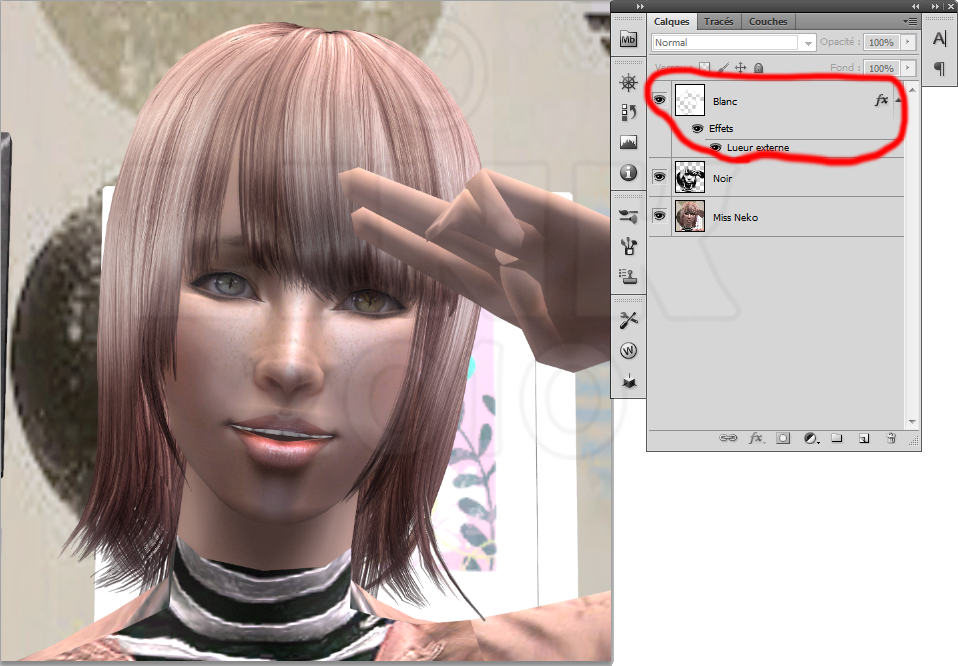Toggle visibility of Lueur externe effect
The height and width of the screenshot is (666, 958).
pos(715,148)
